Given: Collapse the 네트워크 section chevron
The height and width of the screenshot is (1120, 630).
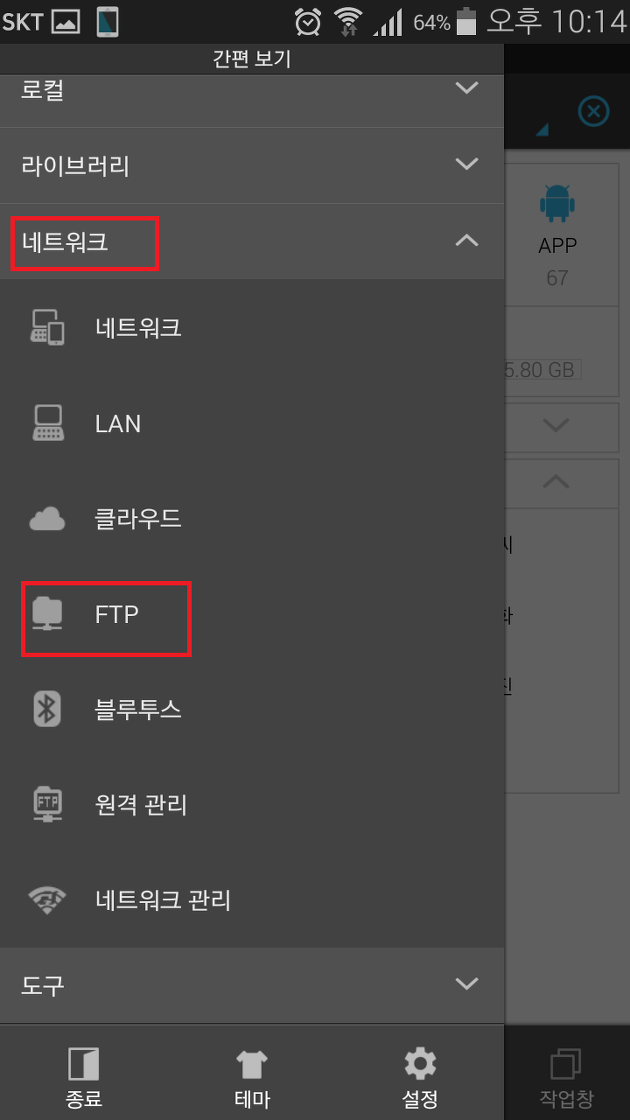Looking at the screenshot, I should click(467, 241).
